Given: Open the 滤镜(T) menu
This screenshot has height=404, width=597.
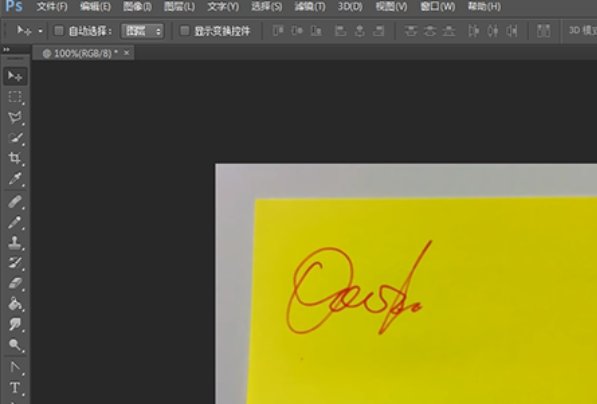Looking at the screenshot, I should (310, 6).
